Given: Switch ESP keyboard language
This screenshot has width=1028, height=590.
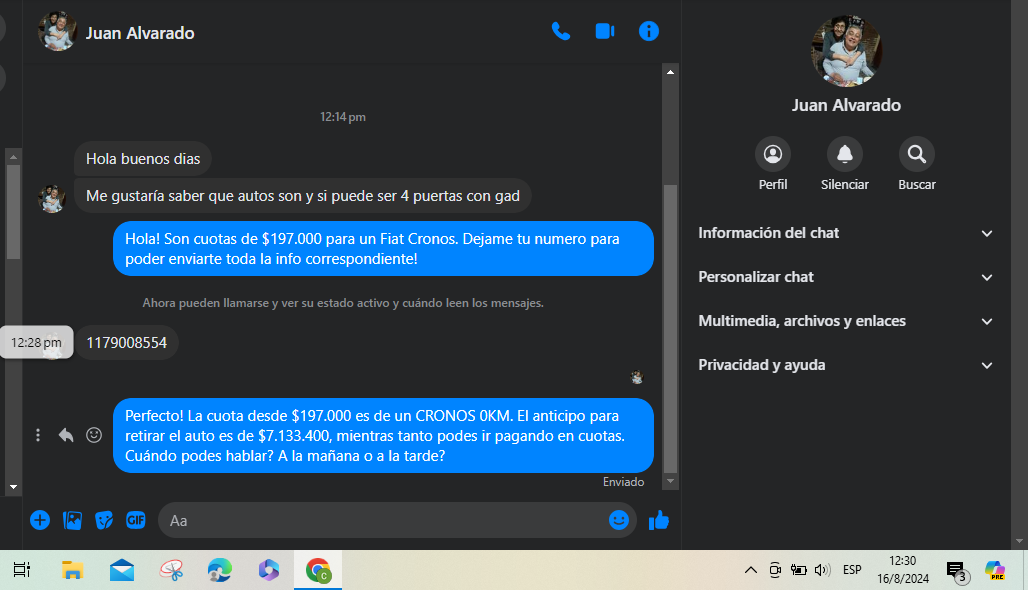Looking at the screenshot, I should coord(852,570).
